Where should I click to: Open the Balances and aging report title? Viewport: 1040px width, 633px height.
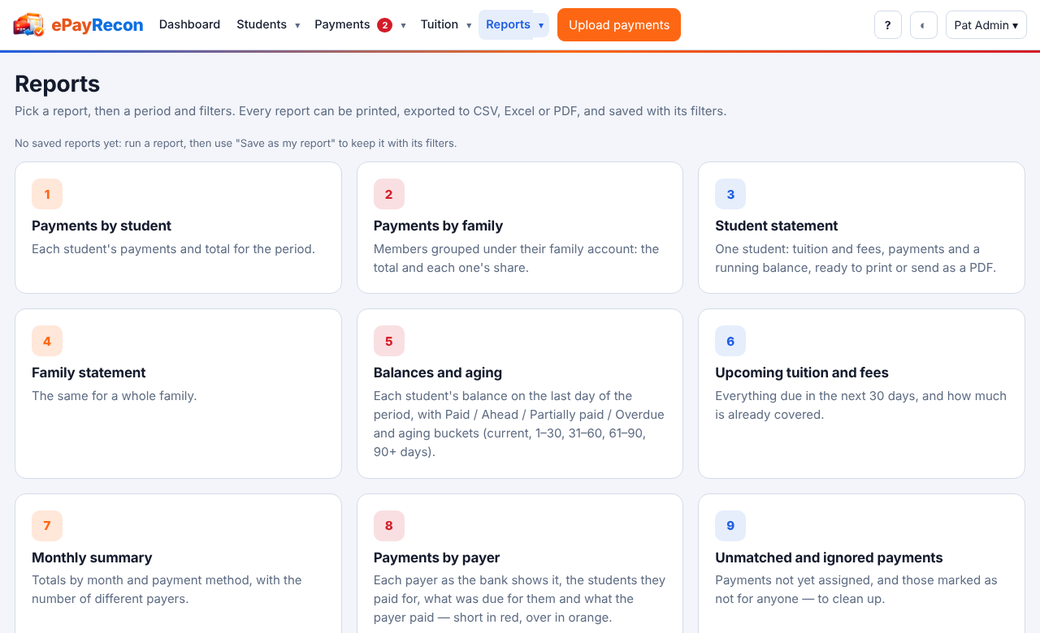[x=438, y=372]
